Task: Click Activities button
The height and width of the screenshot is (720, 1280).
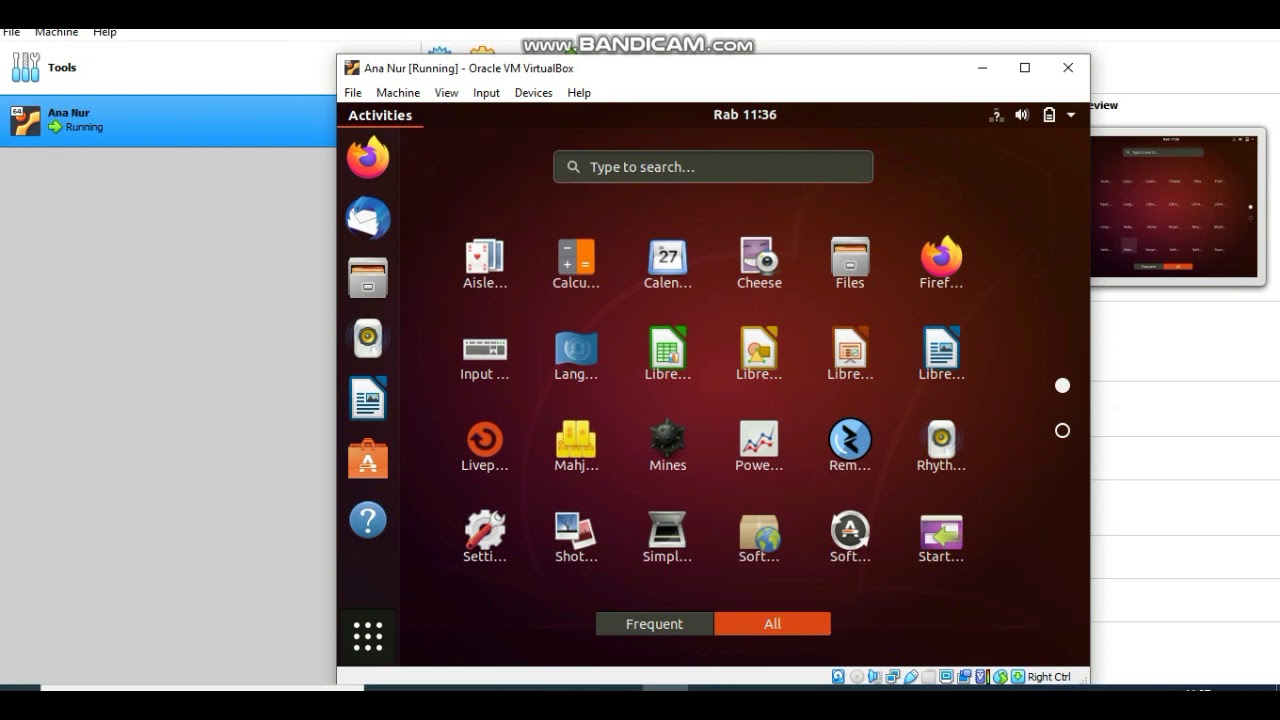Action: pos(380,115)
